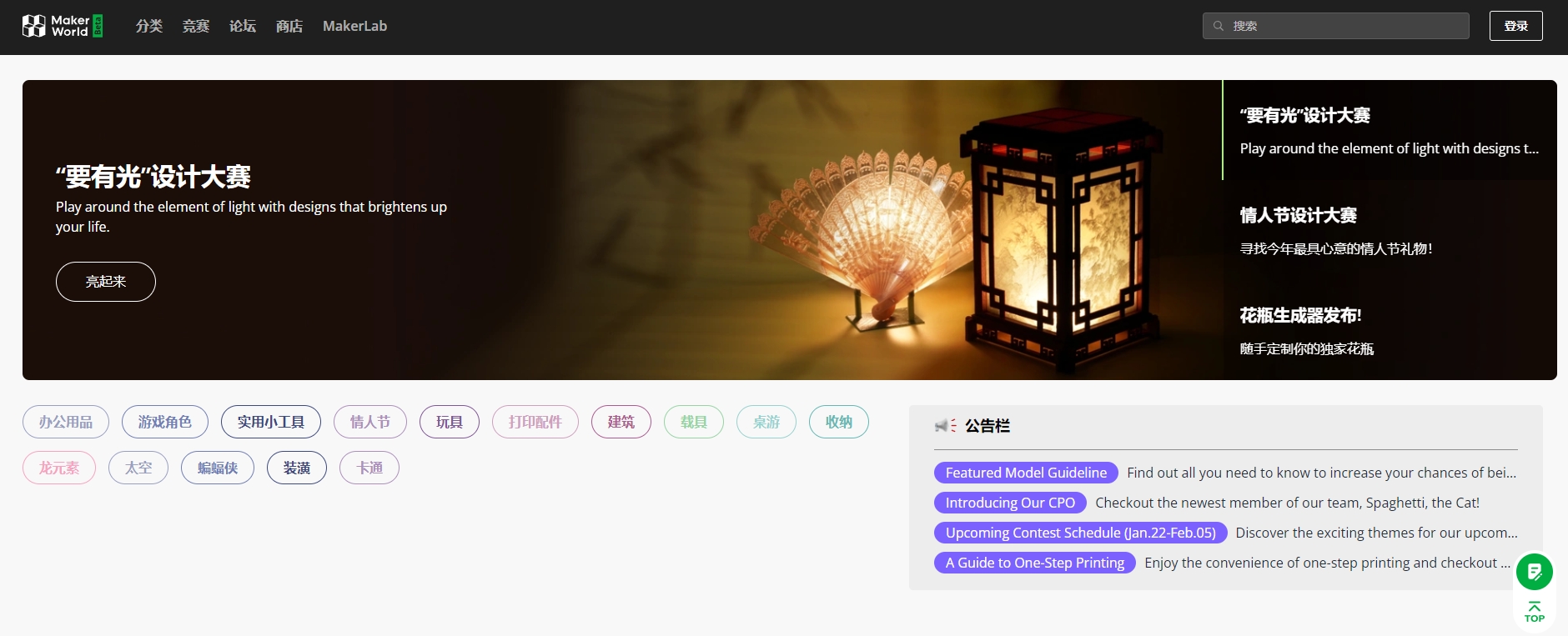Open the Featured Model Guideline announcement

1026,473
